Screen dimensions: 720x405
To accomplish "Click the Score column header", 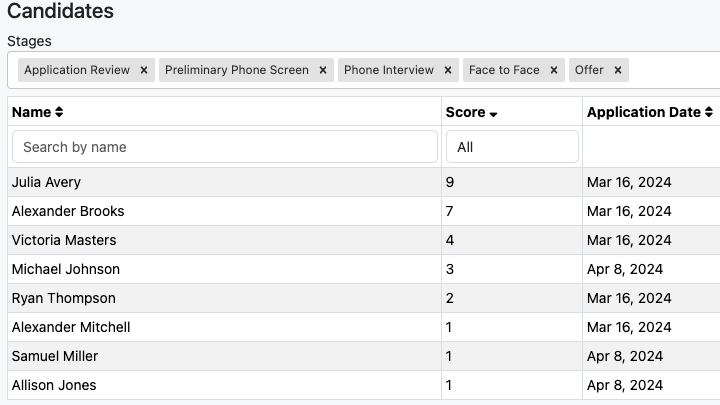I will pos(466,112).
